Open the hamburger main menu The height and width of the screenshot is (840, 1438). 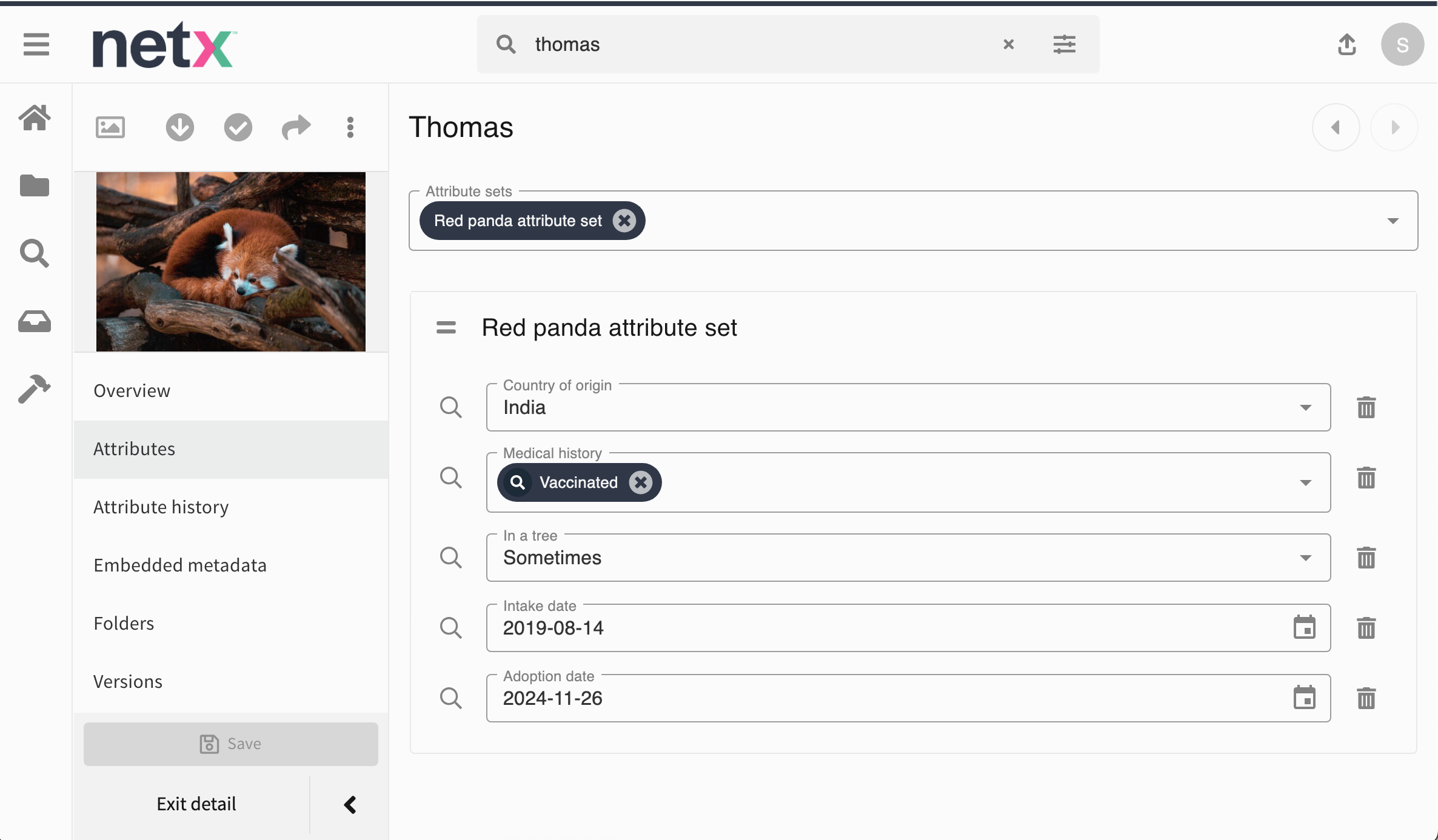coord(36,44)
